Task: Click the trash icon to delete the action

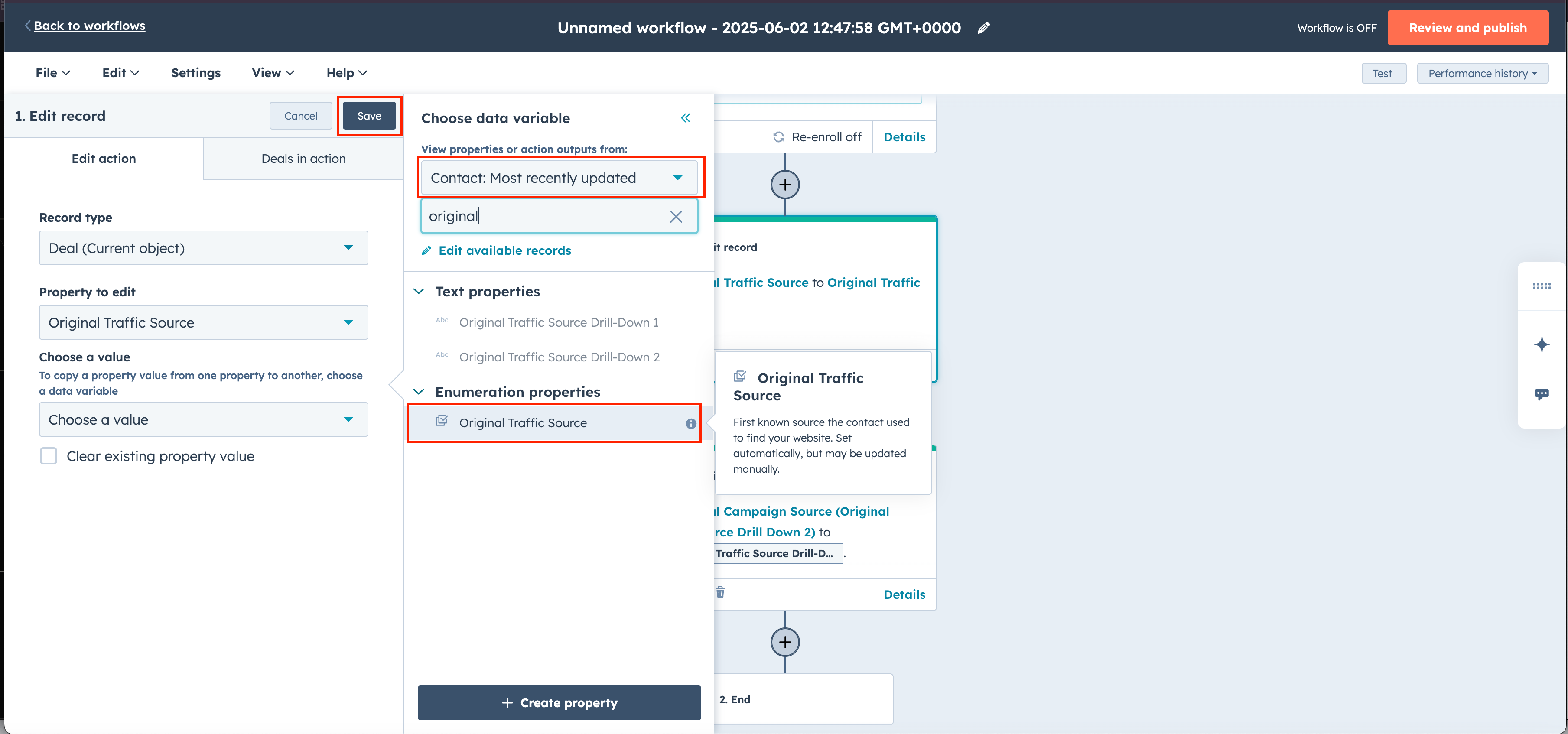Action: tap(720, 592)
